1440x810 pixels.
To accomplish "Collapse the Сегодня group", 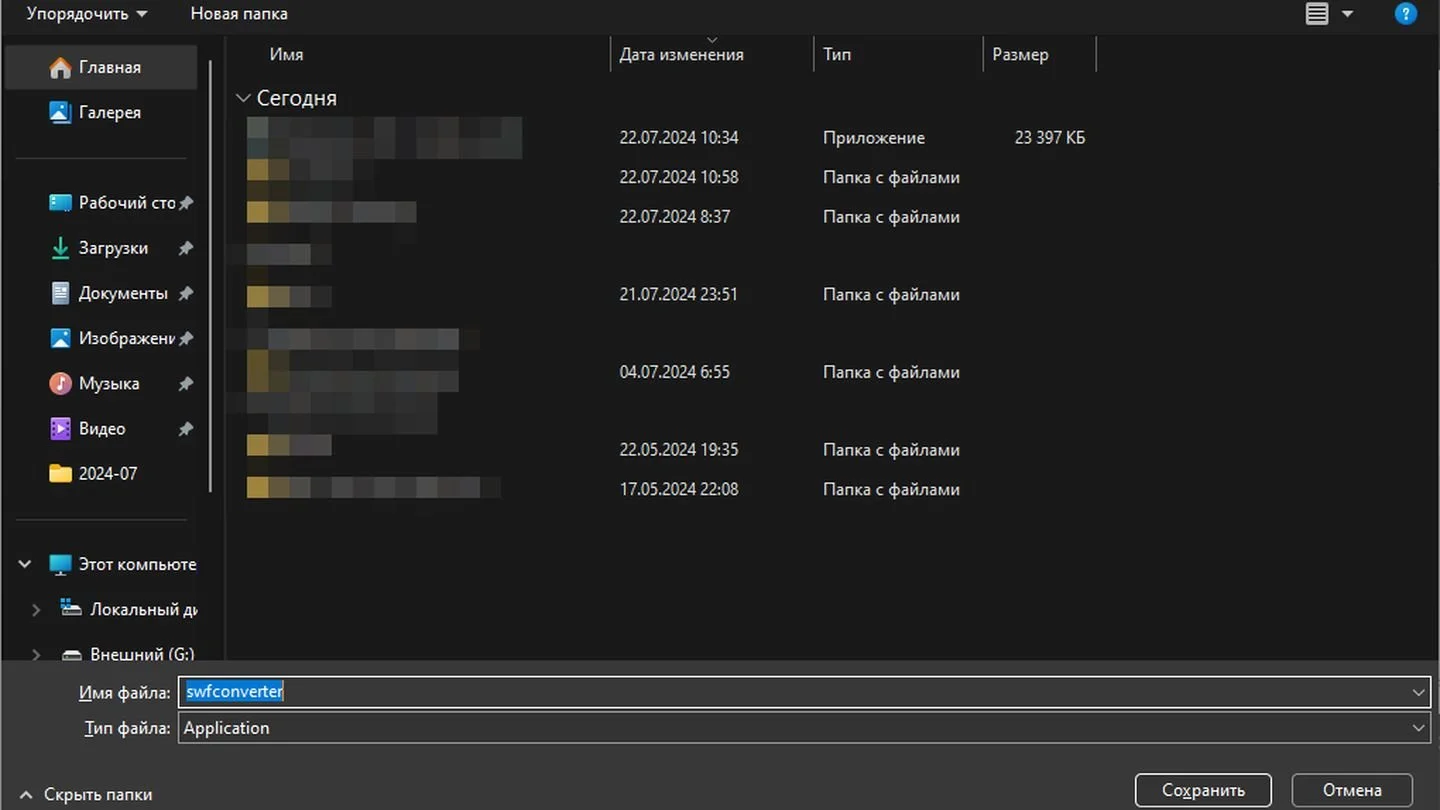I will tap(242, 98).
